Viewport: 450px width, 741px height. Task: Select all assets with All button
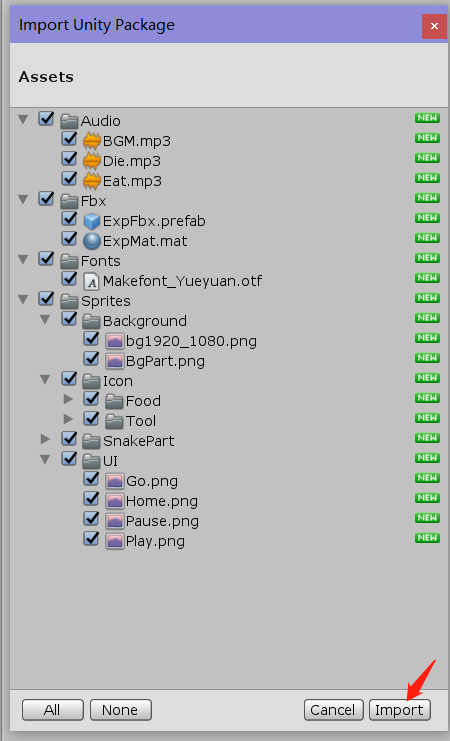pos(52,710)
